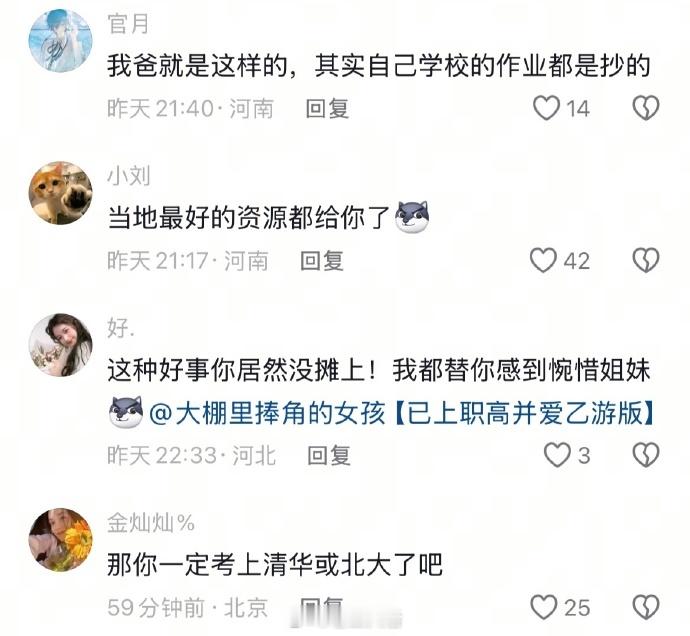Tap the username 金灿灿%
Image resolution: width=690 pixels, height=636 pixels.
(x=151, y=523)
